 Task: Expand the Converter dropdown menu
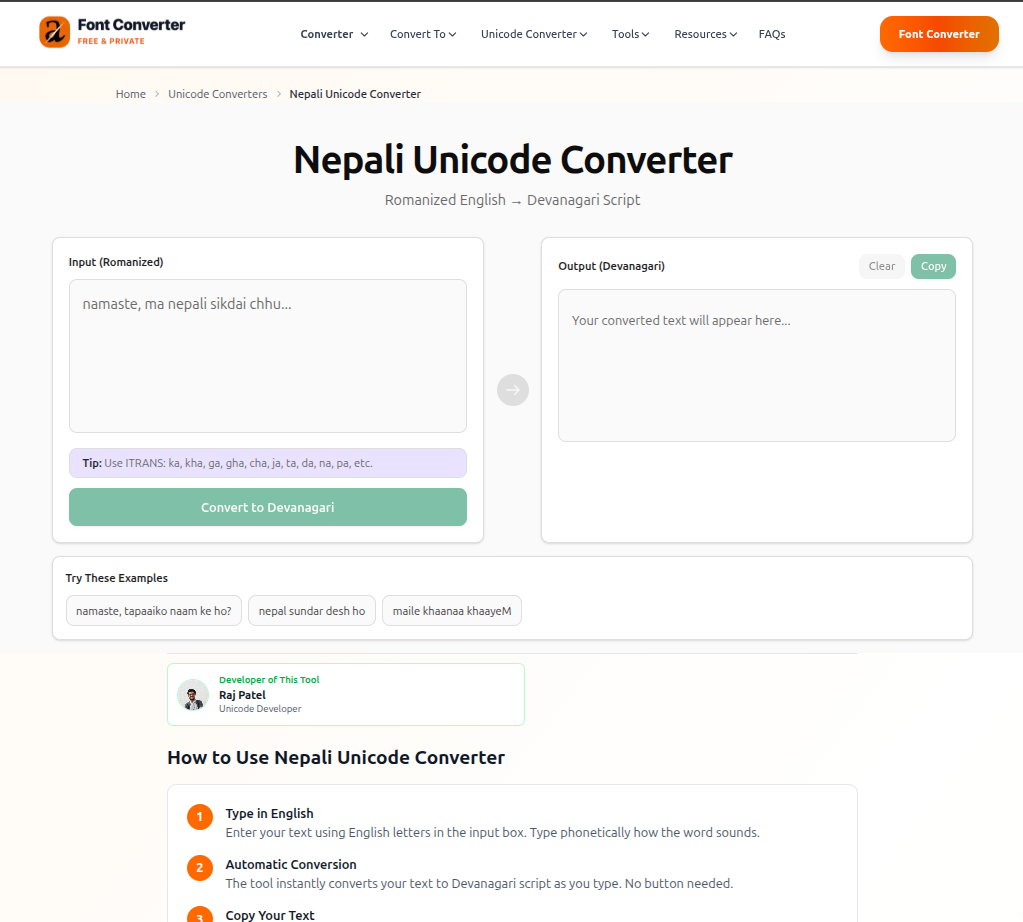334,34
